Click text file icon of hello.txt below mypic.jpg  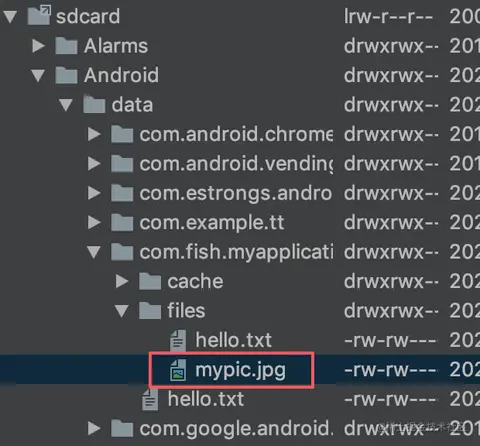click(150, 399)
